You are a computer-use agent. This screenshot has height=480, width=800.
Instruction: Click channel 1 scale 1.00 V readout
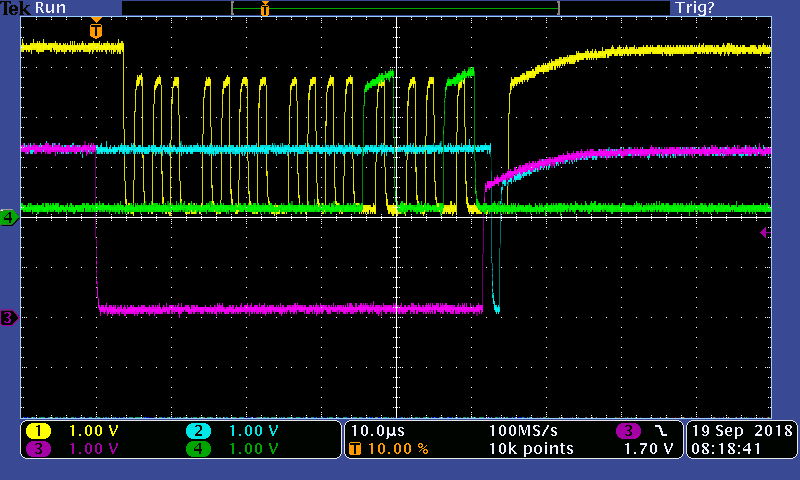click(x=93, y=431)
